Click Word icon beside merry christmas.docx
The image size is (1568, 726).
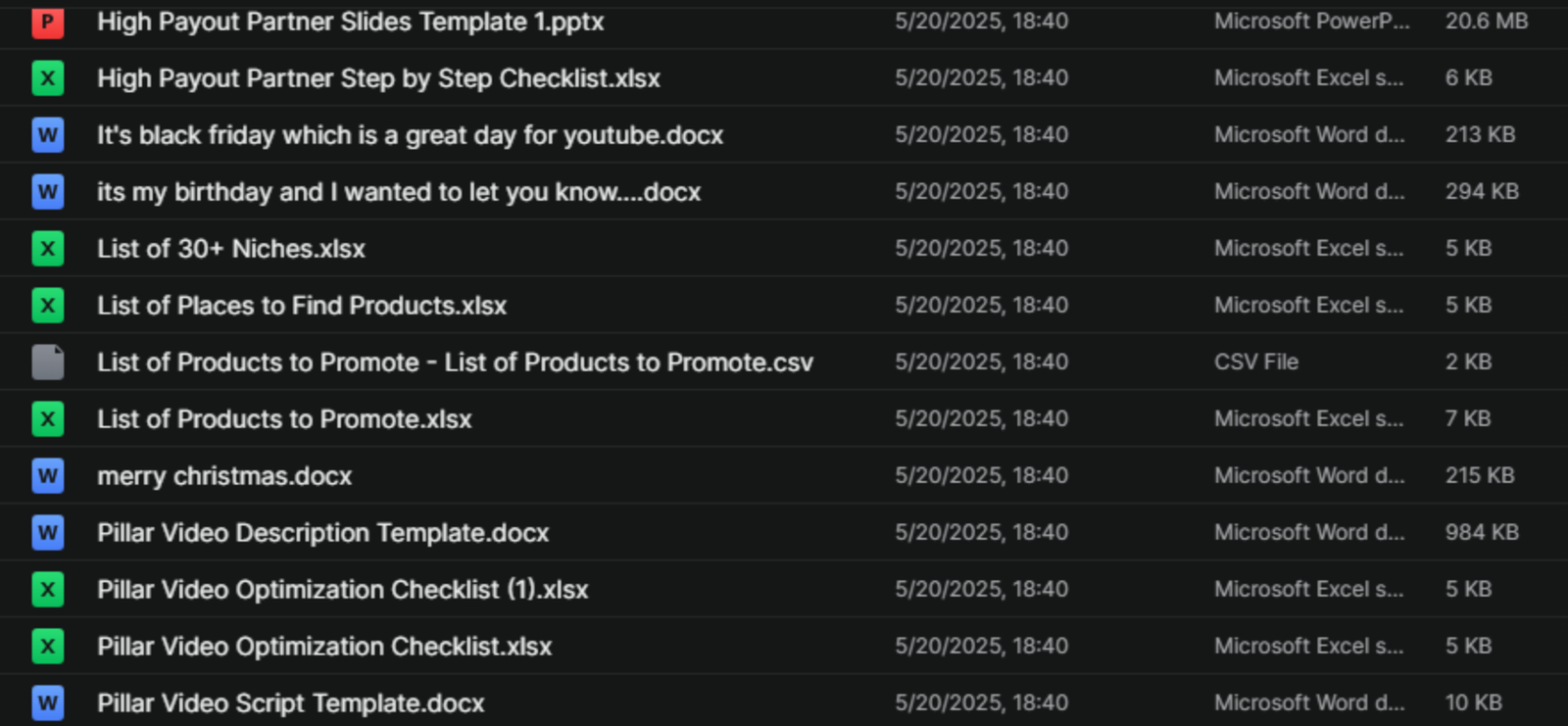[47, 476]
